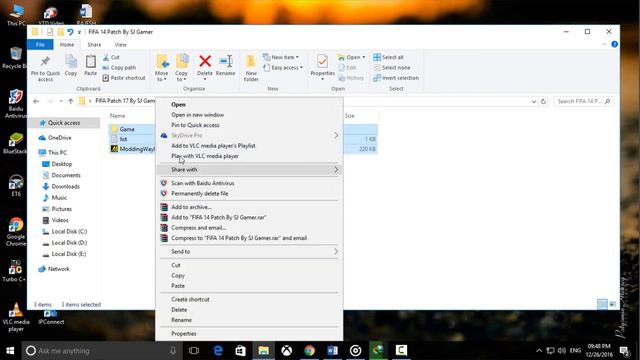The height and width of the screenshot is (360, 640).
Task: Select Quick access in navigation pane
Action: 64,123
